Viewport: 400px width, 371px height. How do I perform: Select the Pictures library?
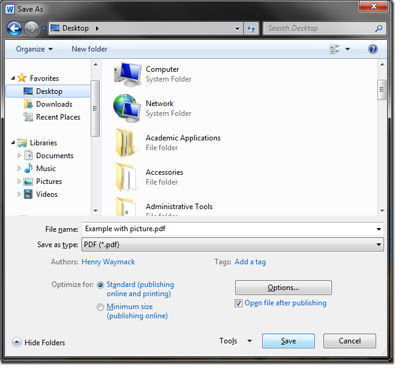pos(49,181)
